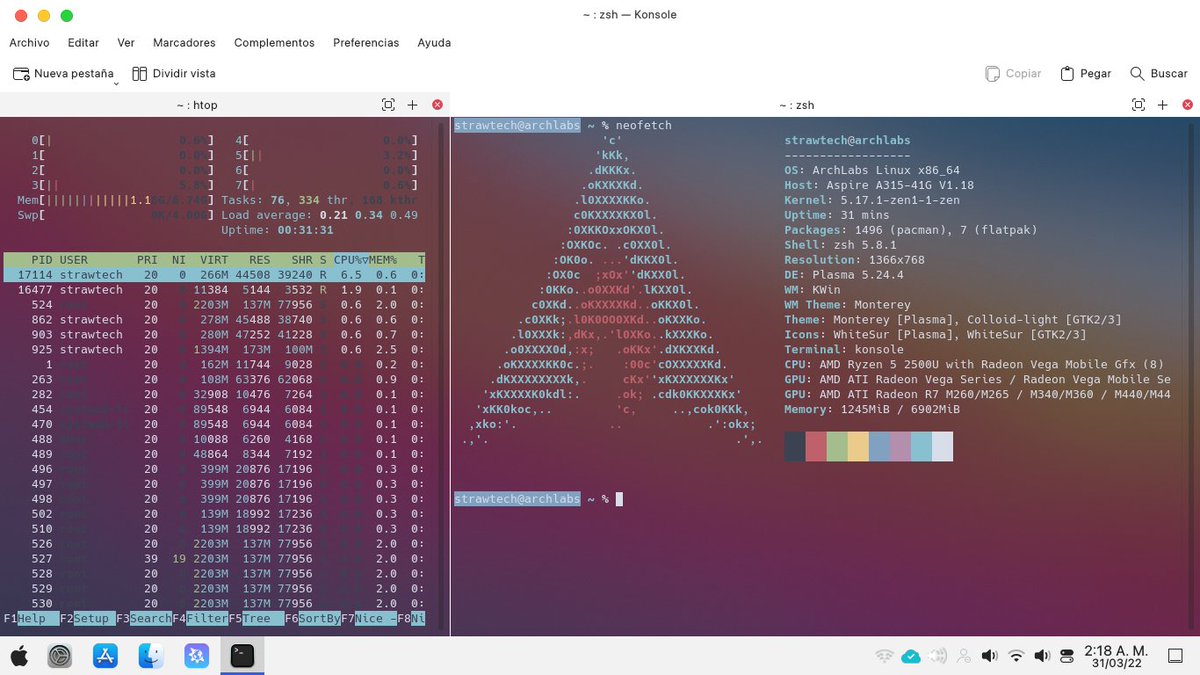1200x675 pixels.
Task: Click the Nueva pestaña toolbar button
Action: [x=63, y=74]
